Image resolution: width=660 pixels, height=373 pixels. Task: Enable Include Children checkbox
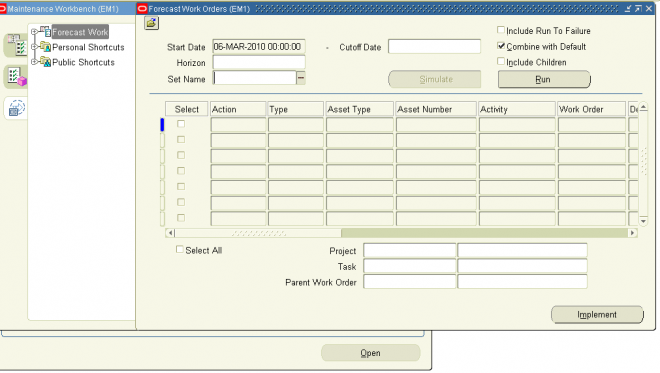(x=501, y=61)
